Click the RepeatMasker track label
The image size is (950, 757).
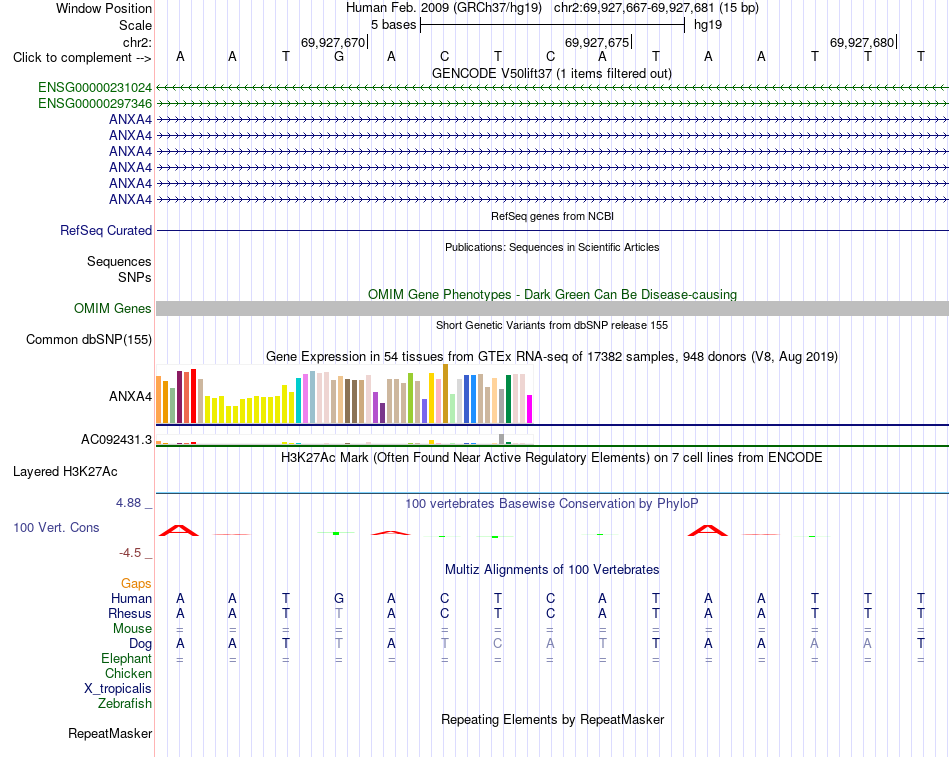[x=110, y=733]
